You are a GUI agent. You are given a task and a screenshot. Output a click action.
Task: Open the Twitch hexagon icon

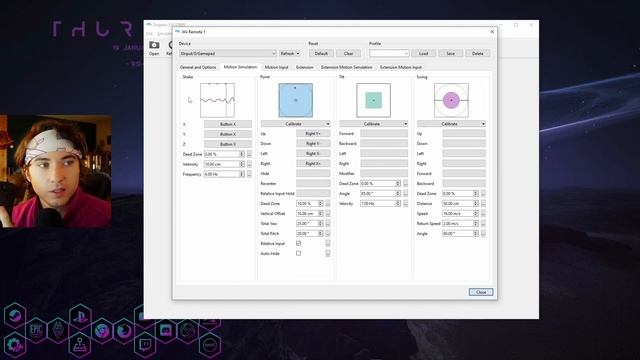145,344
